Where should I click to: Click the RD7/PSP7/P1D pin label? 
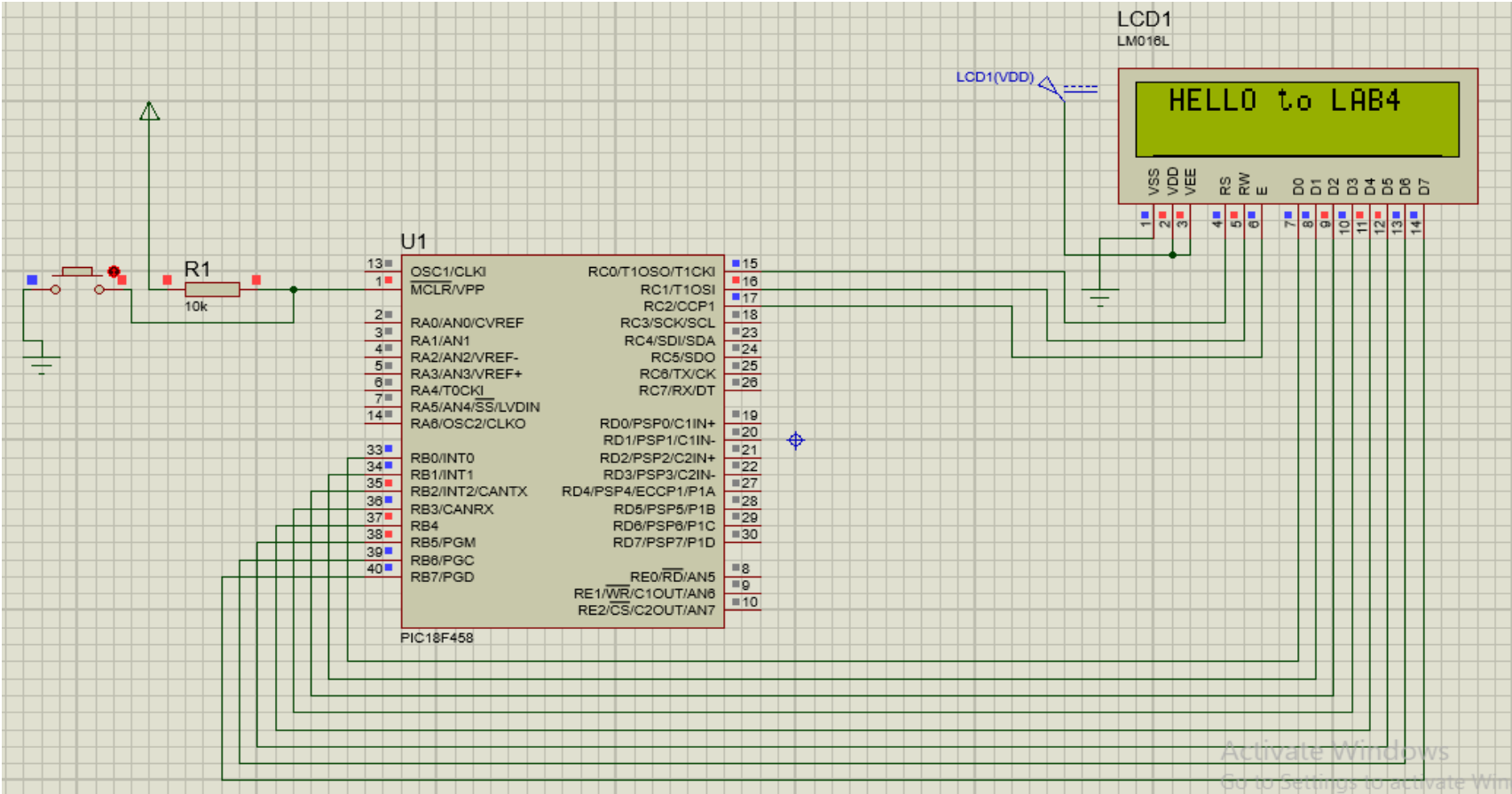pos(664,543)
